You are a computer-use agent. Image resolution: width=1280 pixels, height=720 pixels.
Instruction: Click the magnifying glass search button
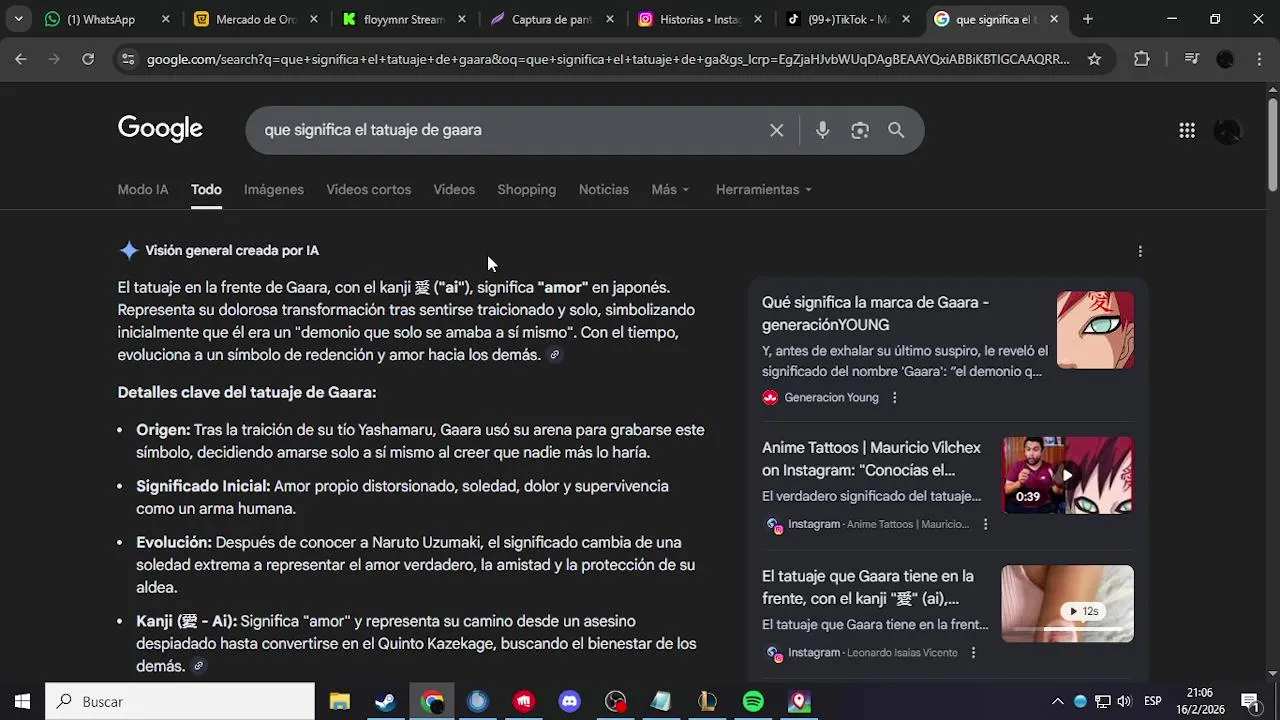tap(896, 130)
